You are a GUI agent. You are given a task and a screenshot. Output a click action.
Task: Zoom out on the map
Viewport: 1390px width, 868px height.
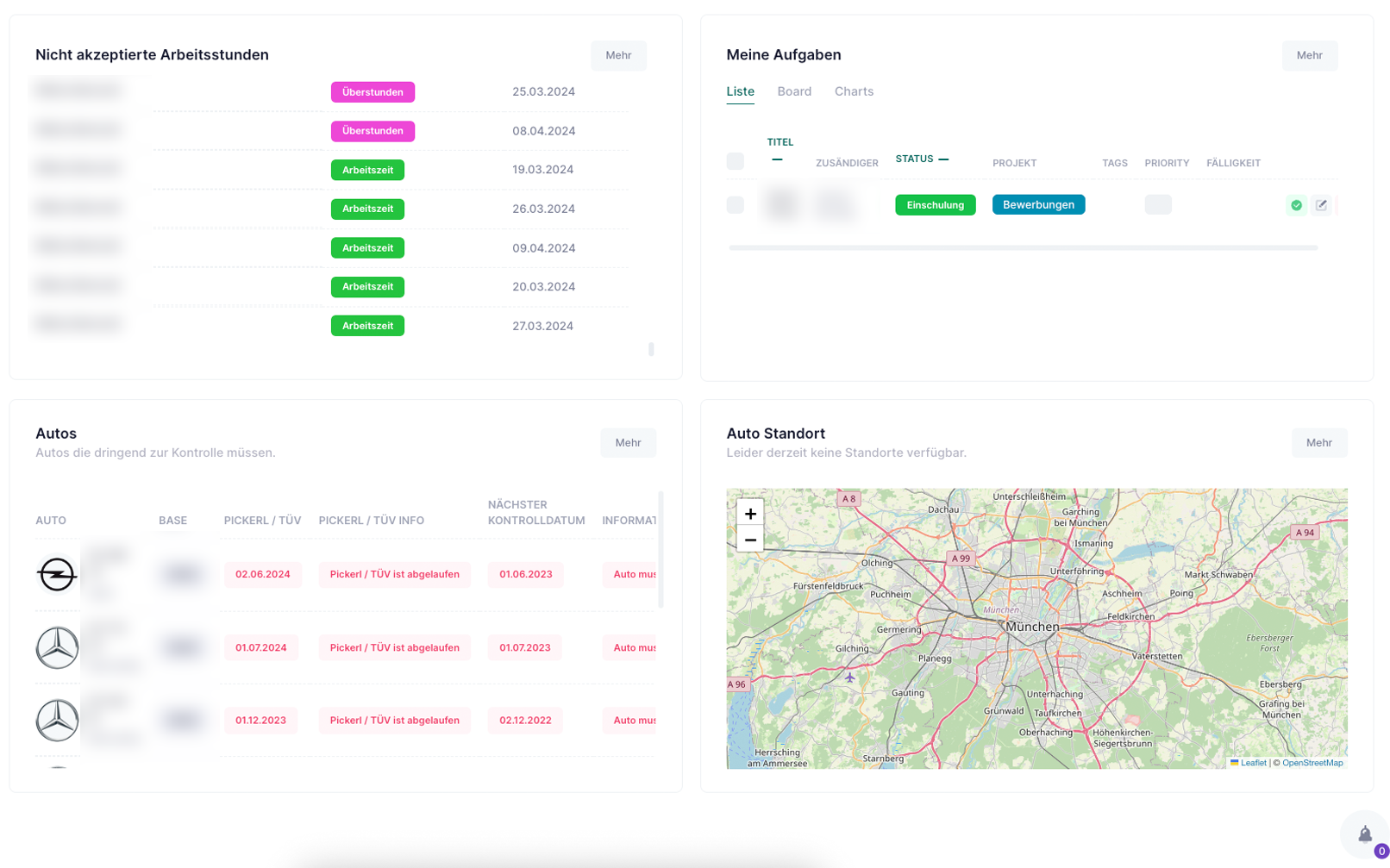point(749,540)
